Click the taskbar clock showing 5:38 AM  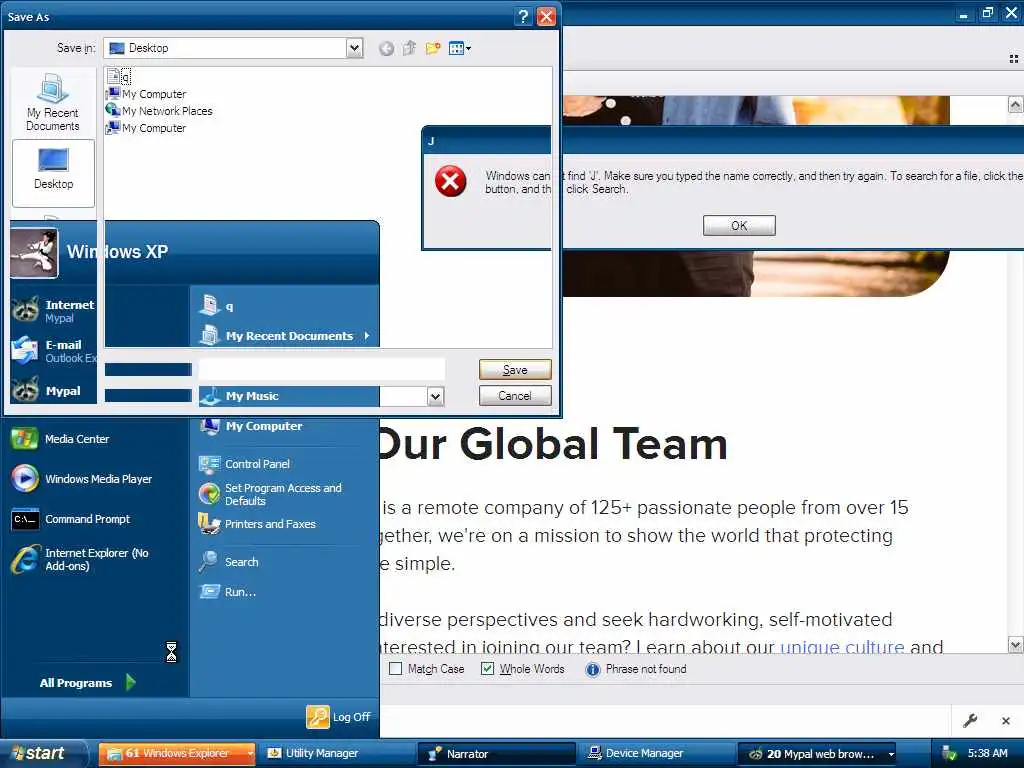click(987, 753)
